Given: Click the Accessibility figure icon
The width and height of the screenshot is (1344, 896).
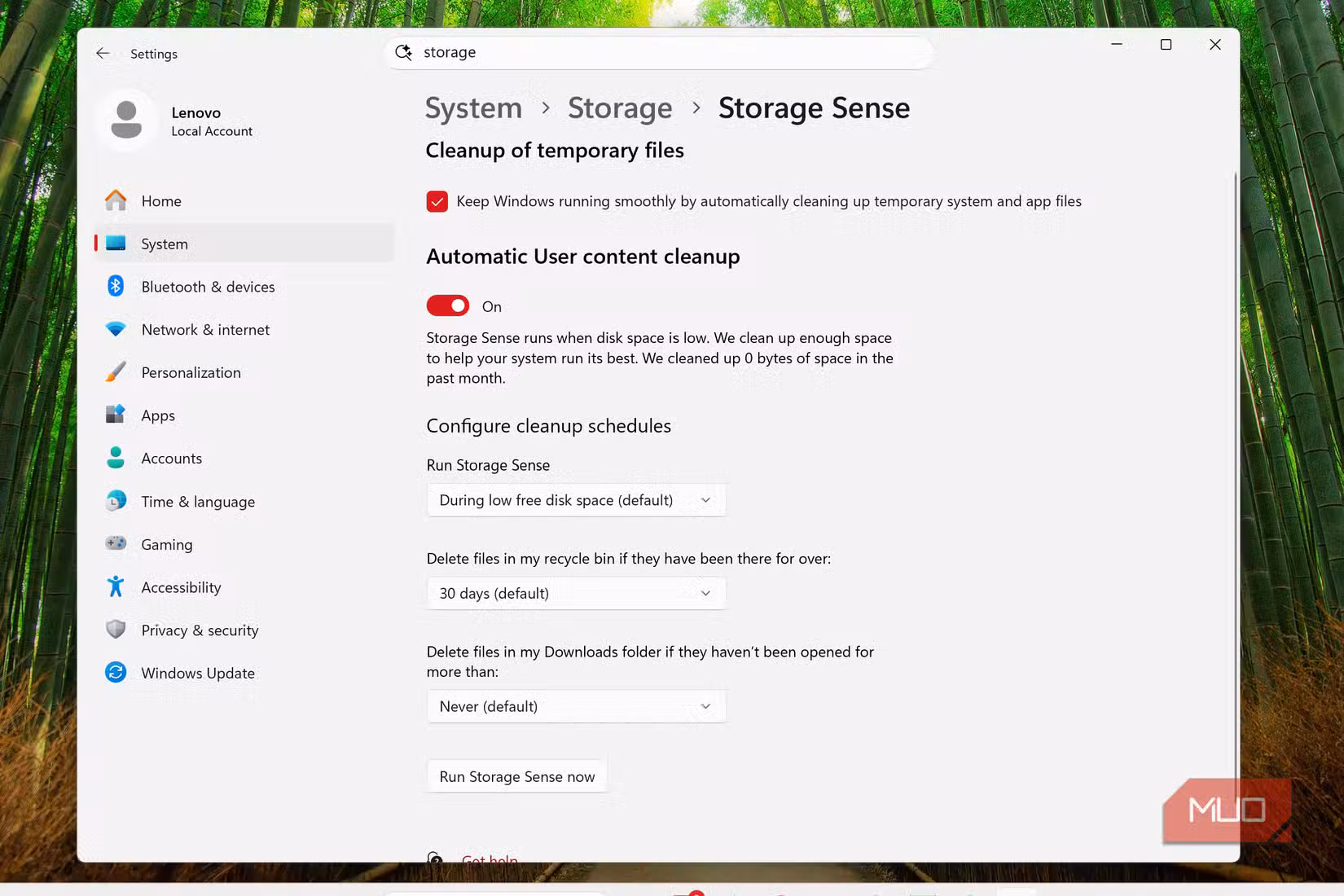Looking at the screenshot, I should 116,586.
